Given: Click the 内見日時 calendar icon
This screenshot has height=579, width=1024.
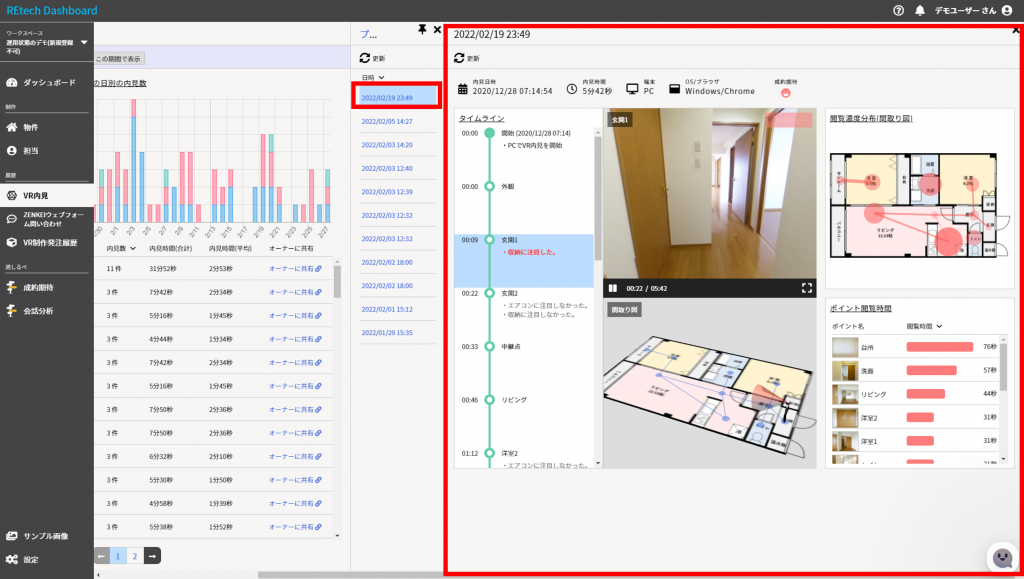Looking at the screenshot, I should tap(462, 89).
